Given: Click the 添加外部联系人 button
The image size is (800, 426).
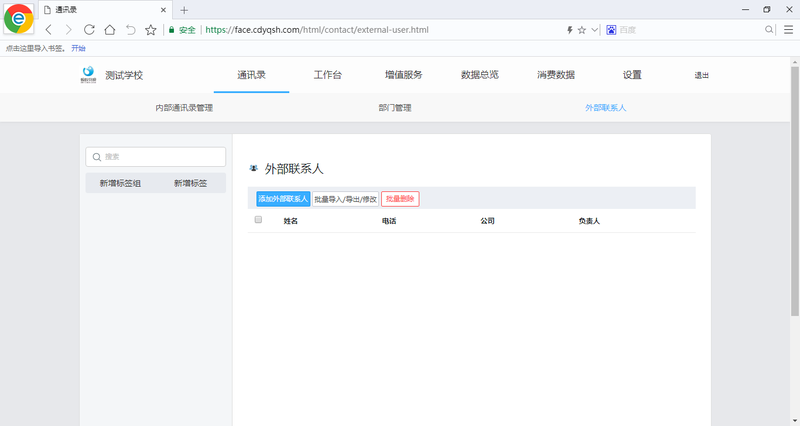Looking at the screenshot, I should [x=283, y=199].
